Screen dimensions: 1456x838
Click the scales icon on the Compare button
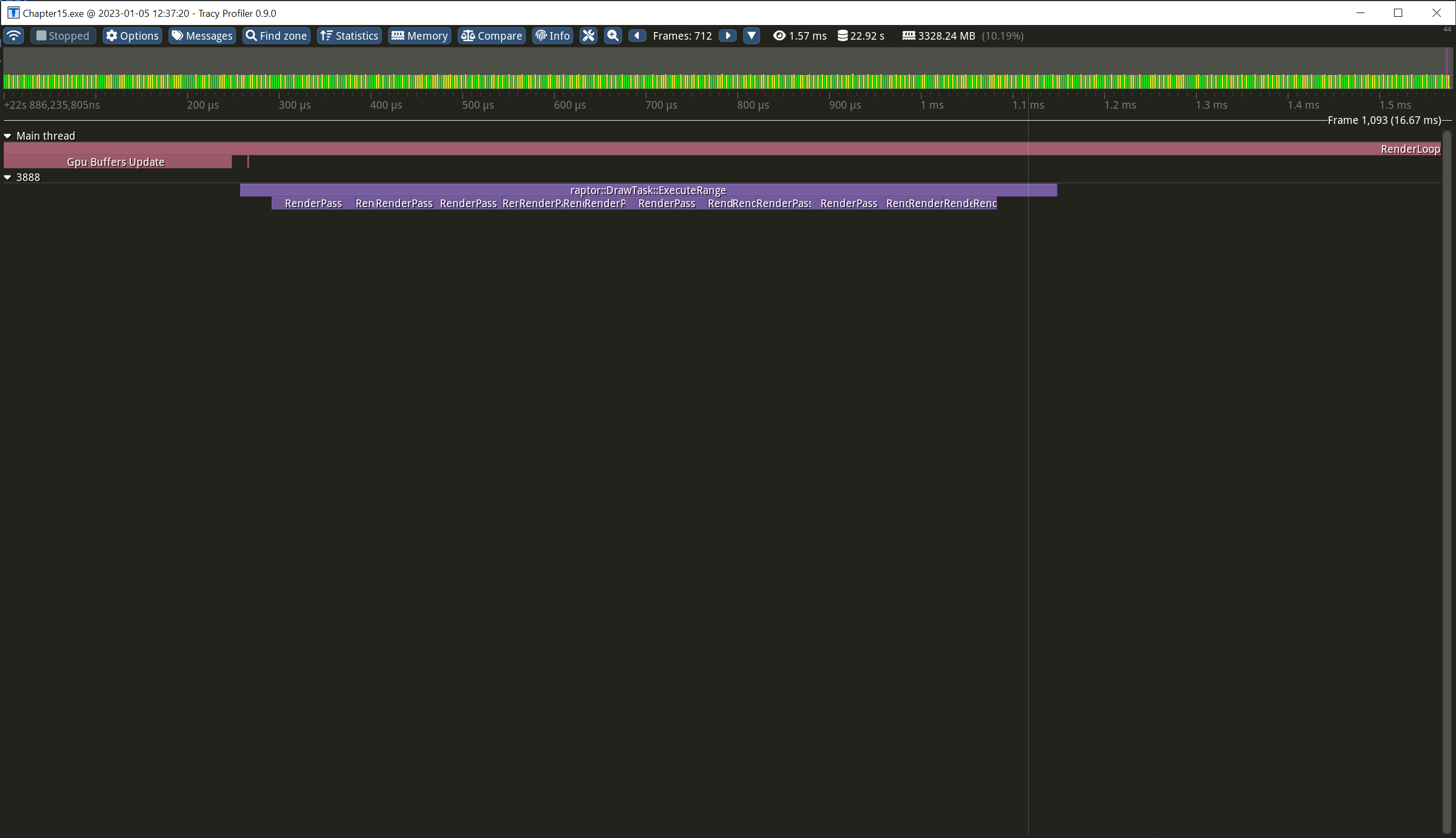point(469,36)
